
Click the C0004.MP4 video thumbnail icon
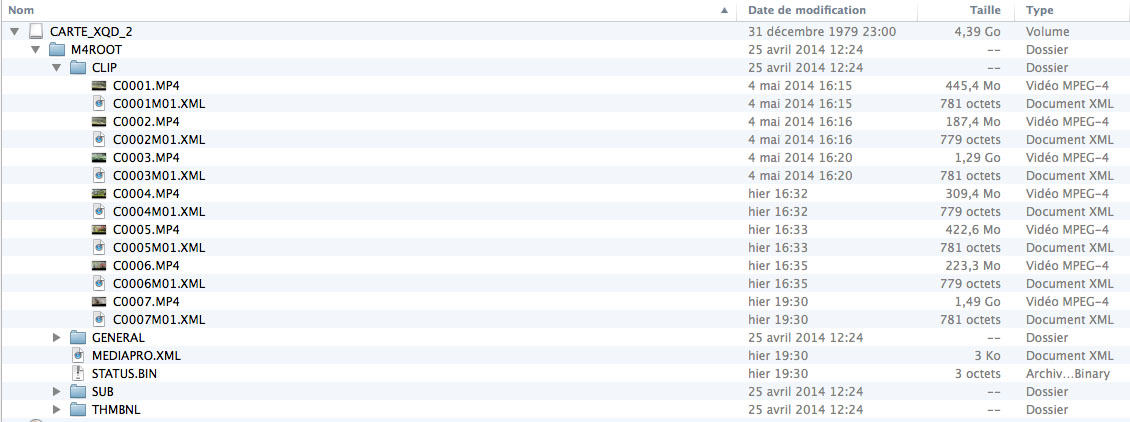pyautogui.click(x=99, y=194)
